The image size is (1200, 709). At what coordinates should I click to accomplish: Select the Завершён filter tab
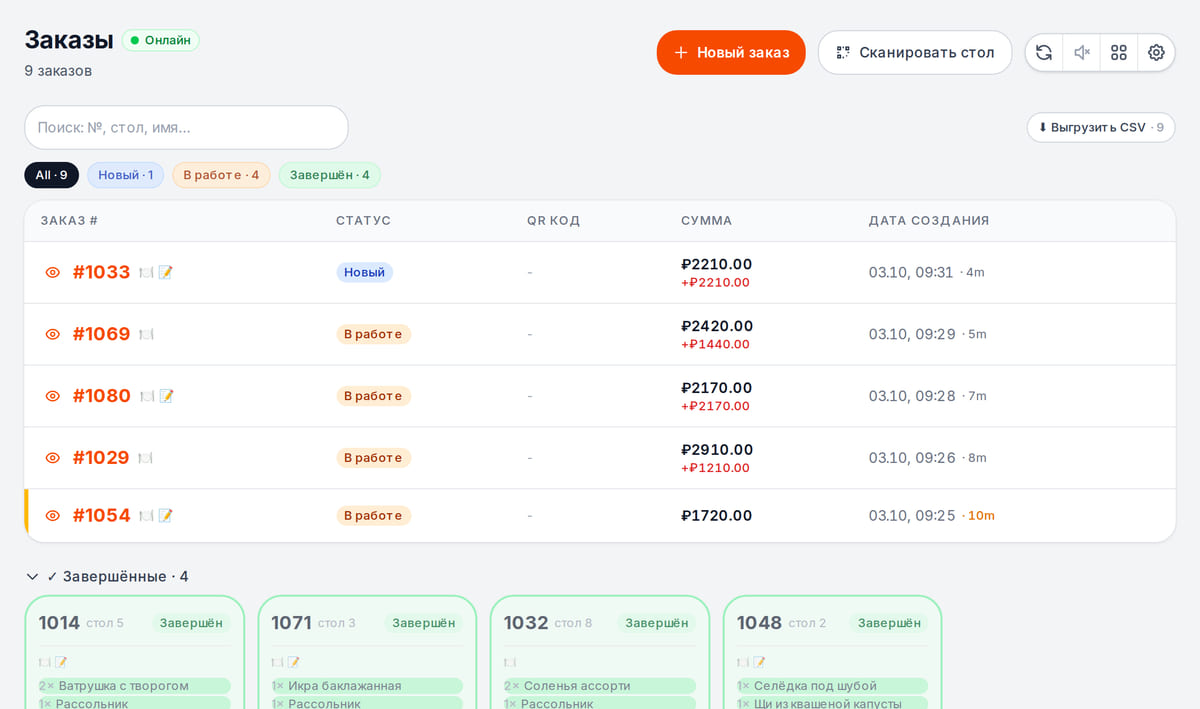[330, 175]
